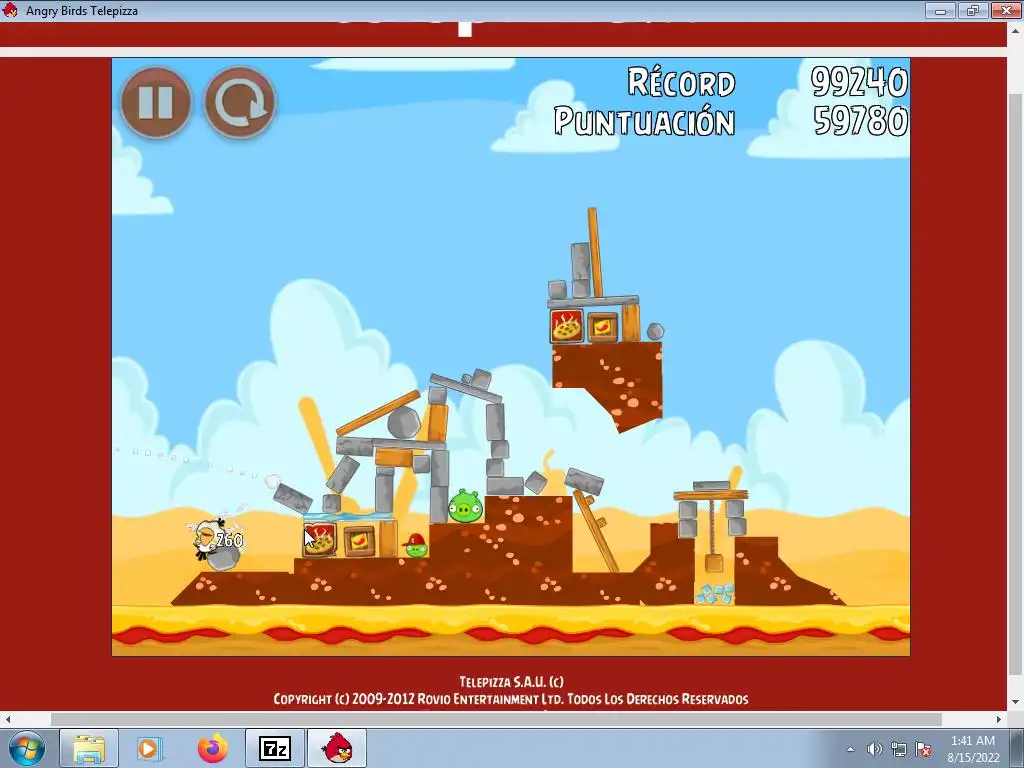Click the horizontal scrollbar left arrow
Image resolution: width=1024 pixels, height=768 pixels.
pyautogui.click(x=8, y=719)
